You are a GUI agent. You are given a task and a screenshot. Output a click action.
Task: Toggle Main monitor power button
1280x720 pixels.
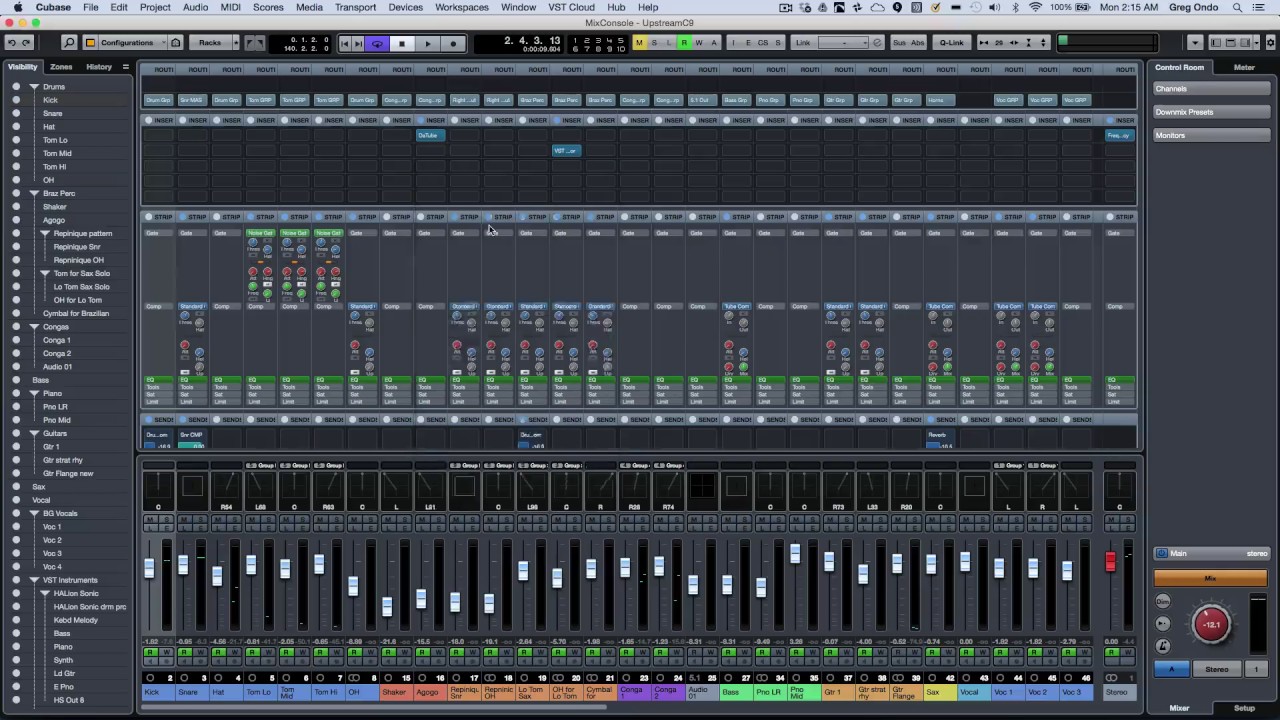point(1161,553)
